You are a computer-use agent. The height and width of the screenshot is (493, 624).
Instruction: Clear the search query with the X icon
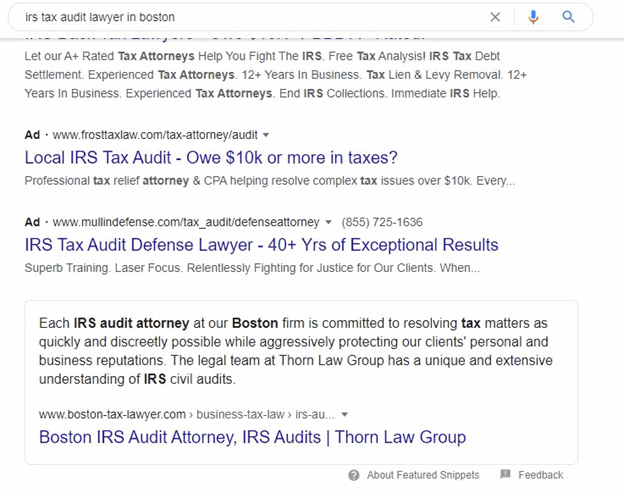pos(495,17)
